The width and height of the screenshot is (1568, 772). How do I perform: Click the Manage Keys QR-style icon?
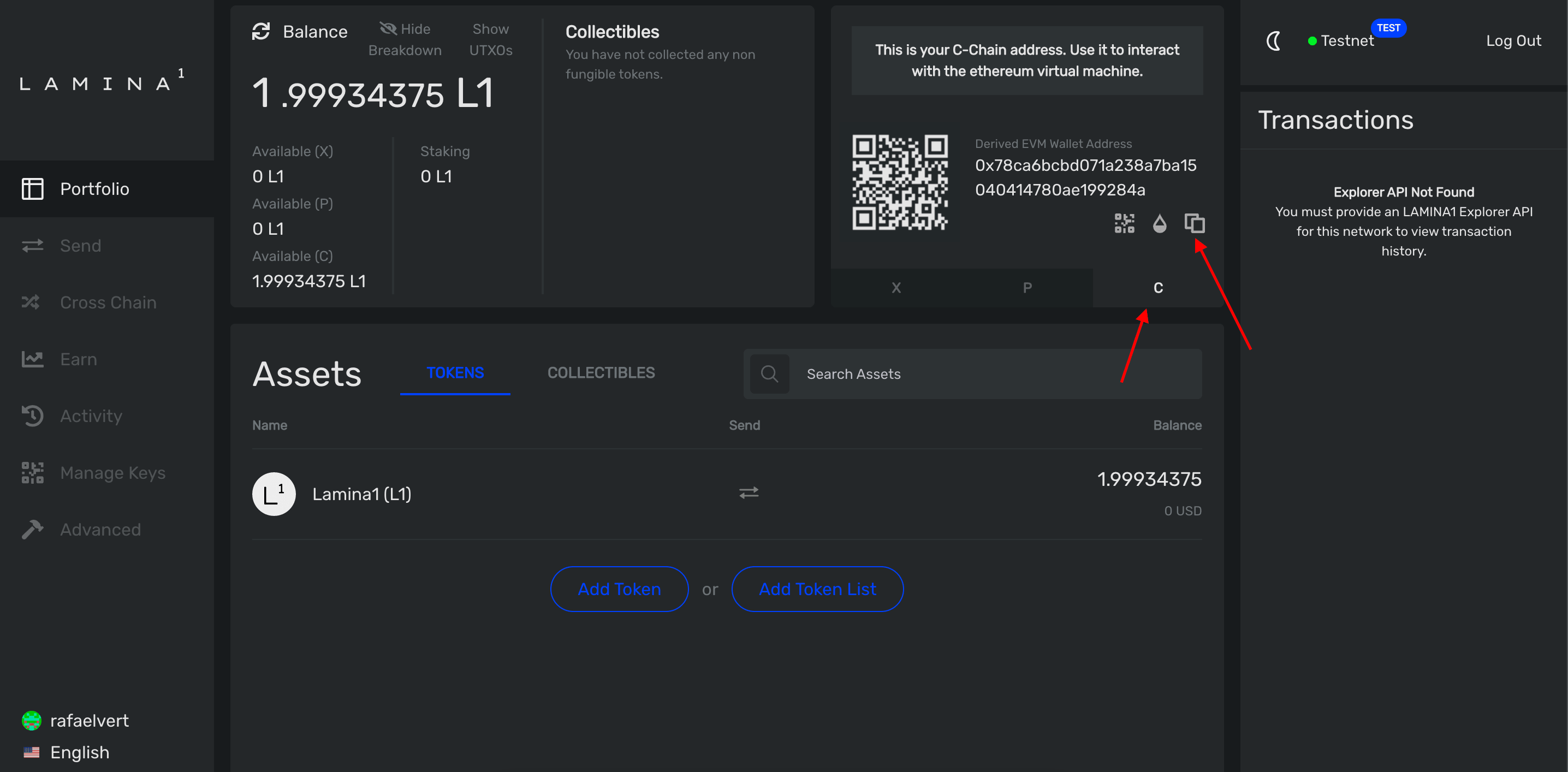pos(32,472)
